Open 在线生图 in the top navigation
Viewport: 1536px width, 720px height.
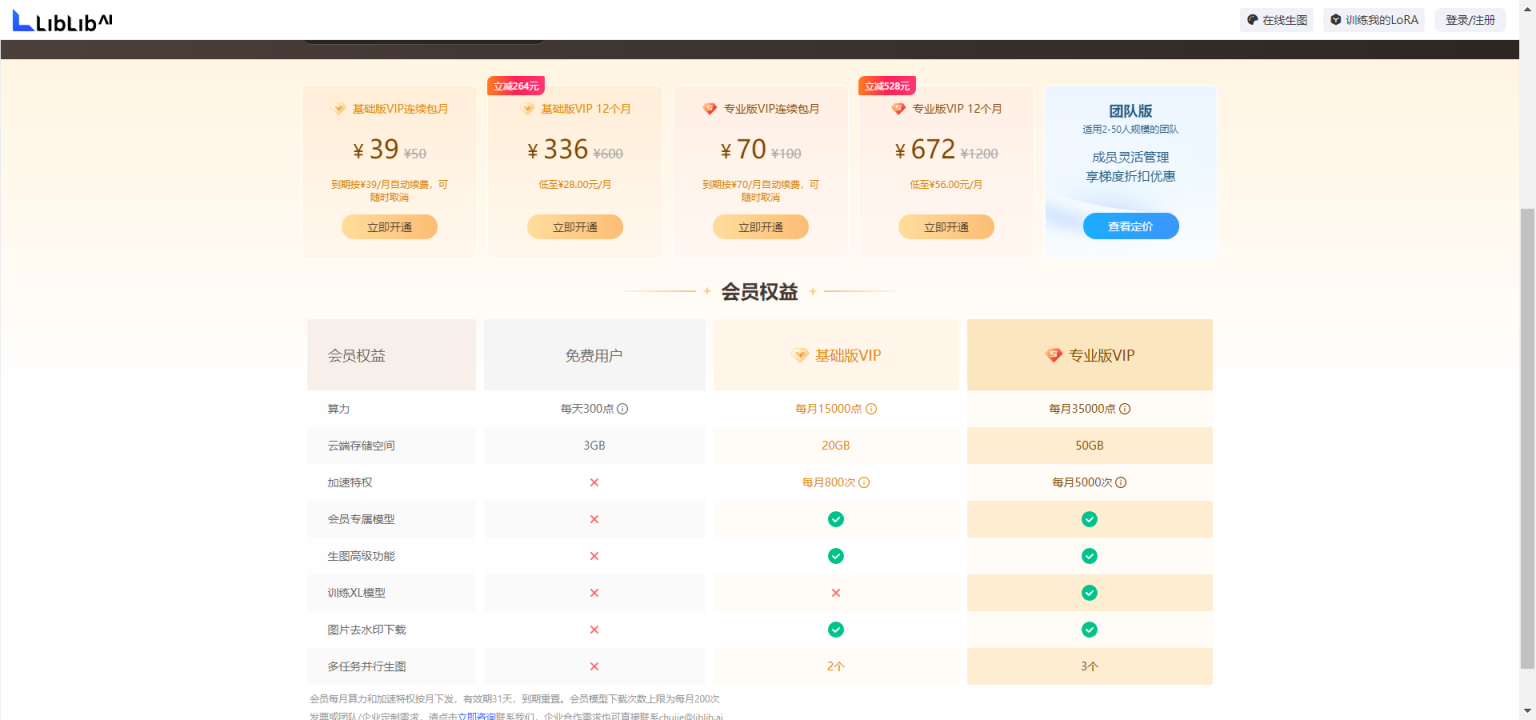(1277, 20)
